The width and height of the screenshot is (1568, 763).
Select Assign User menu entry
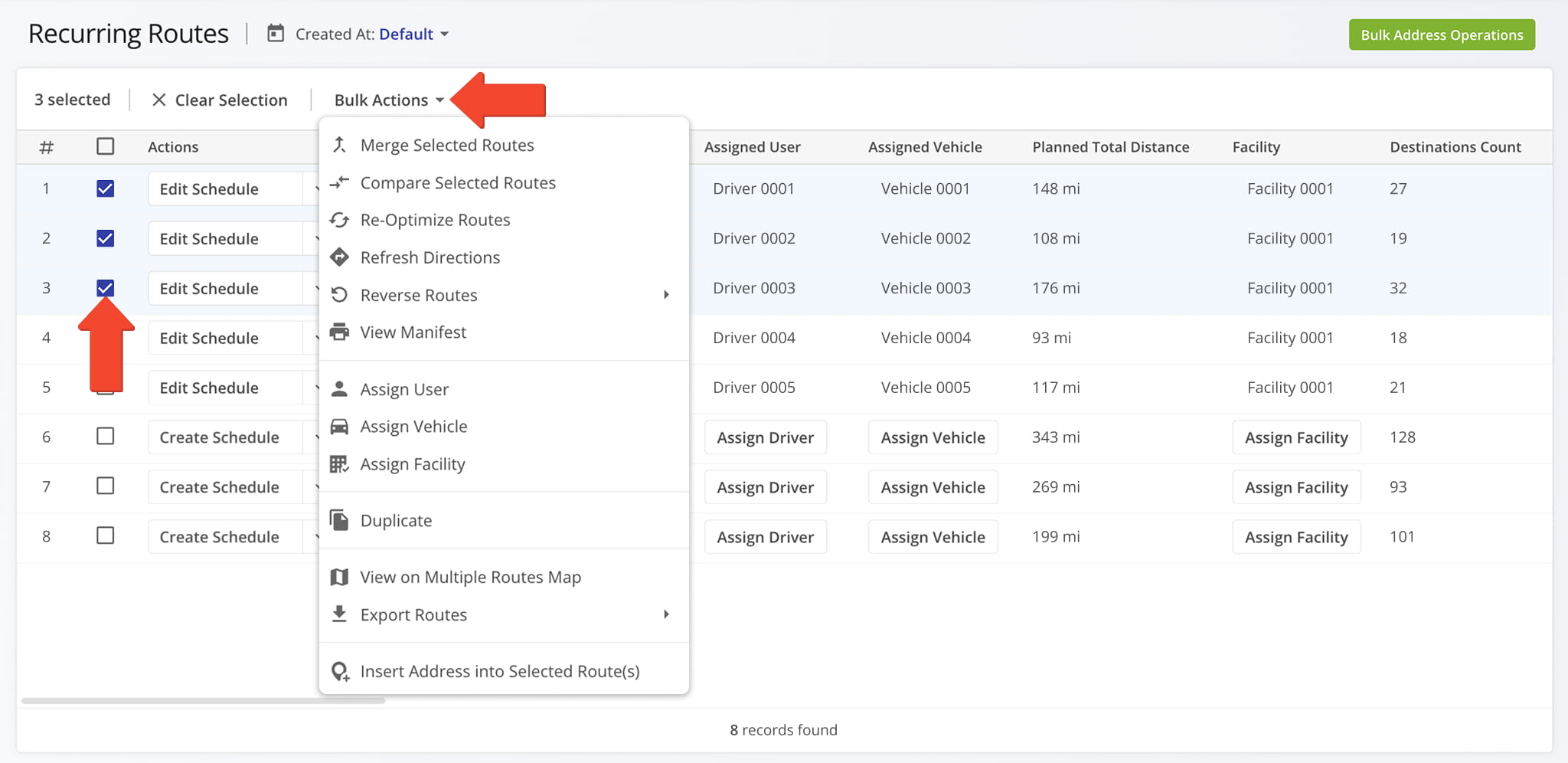tap(504, 389)
